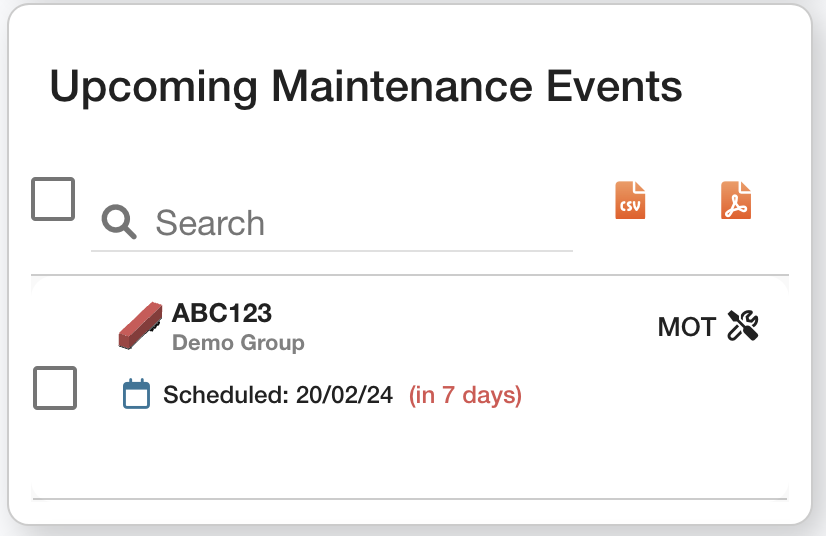
Task: Tick the select-all checkbox beside Search
Action: point(53,199)
